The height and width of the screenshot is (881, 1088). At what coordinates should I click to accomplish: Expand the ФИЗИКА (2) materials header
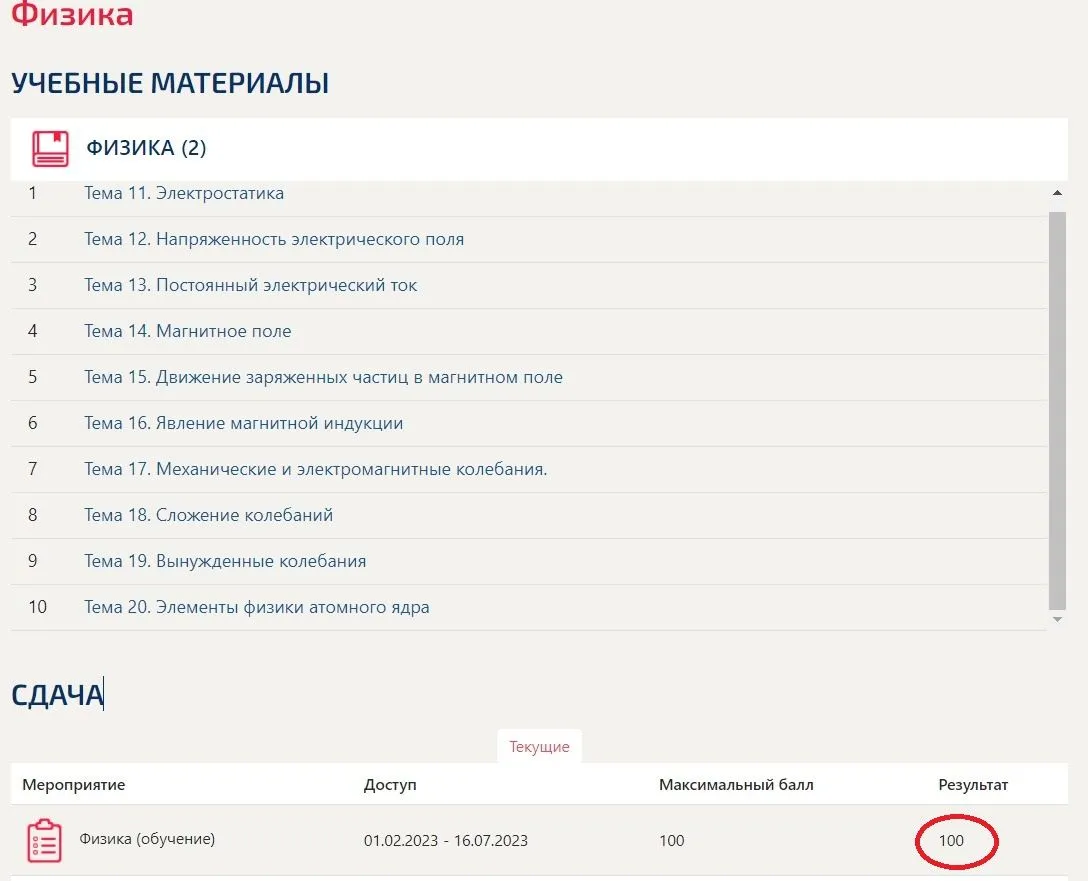[146, 148]
